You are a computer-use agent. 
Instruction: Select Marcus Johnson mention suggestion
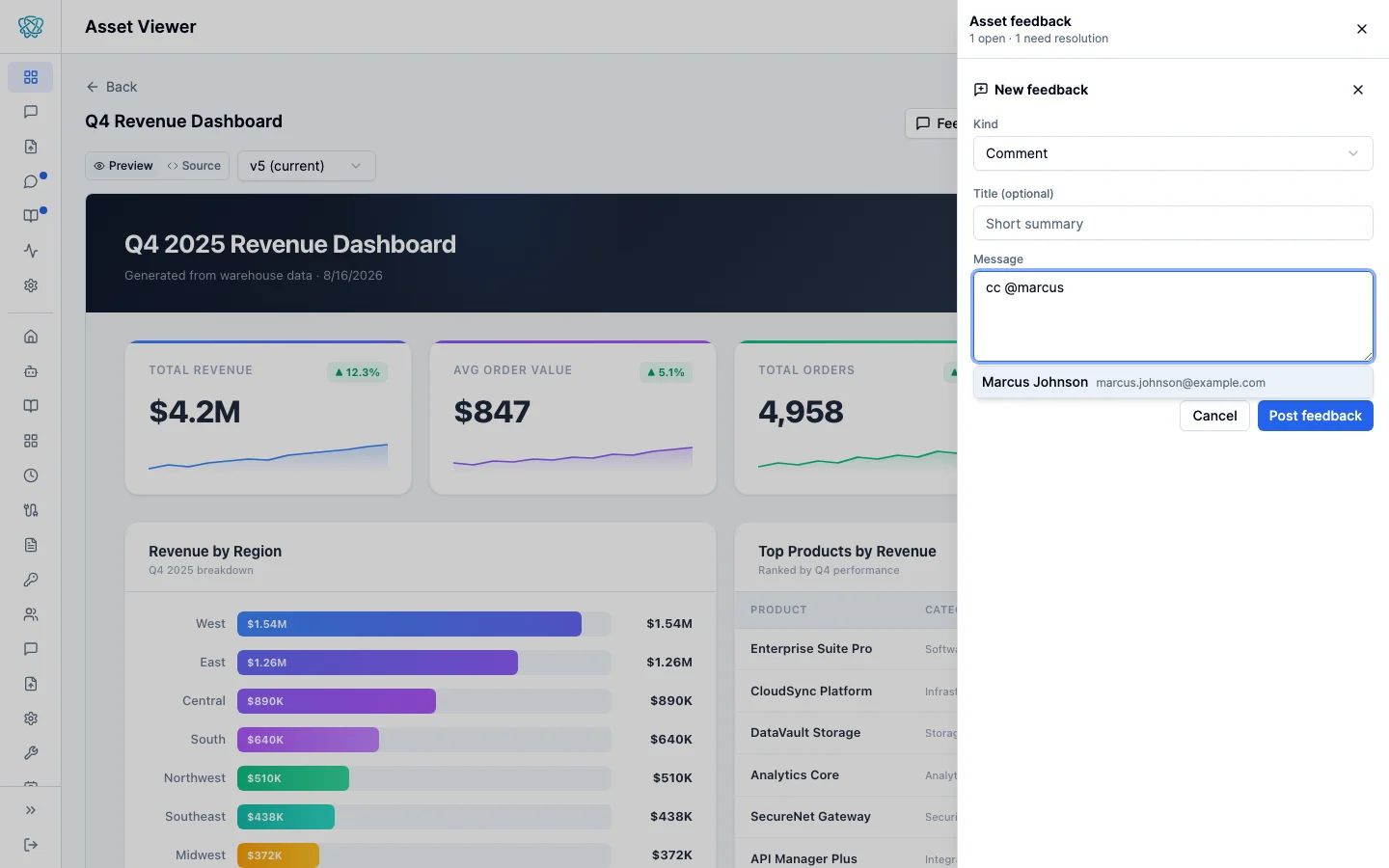click(1173, 382)
